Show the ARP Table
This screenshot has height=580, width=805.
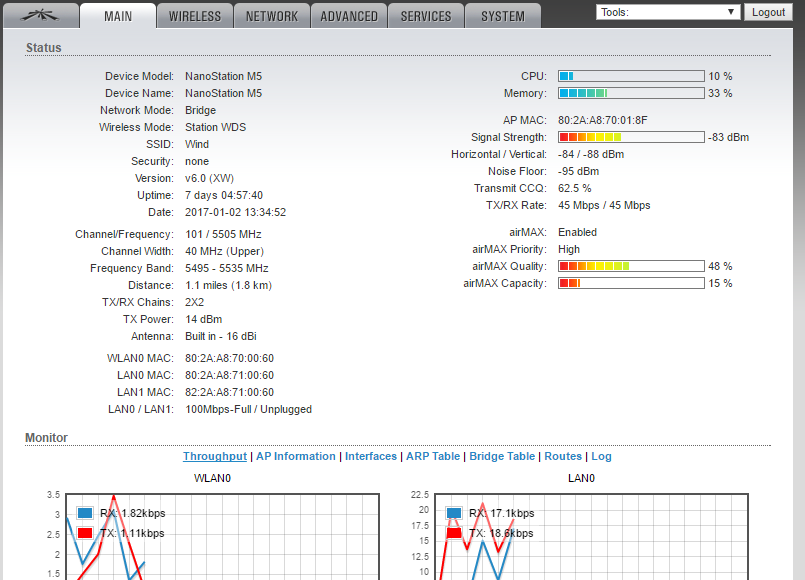tap(433, 456)
